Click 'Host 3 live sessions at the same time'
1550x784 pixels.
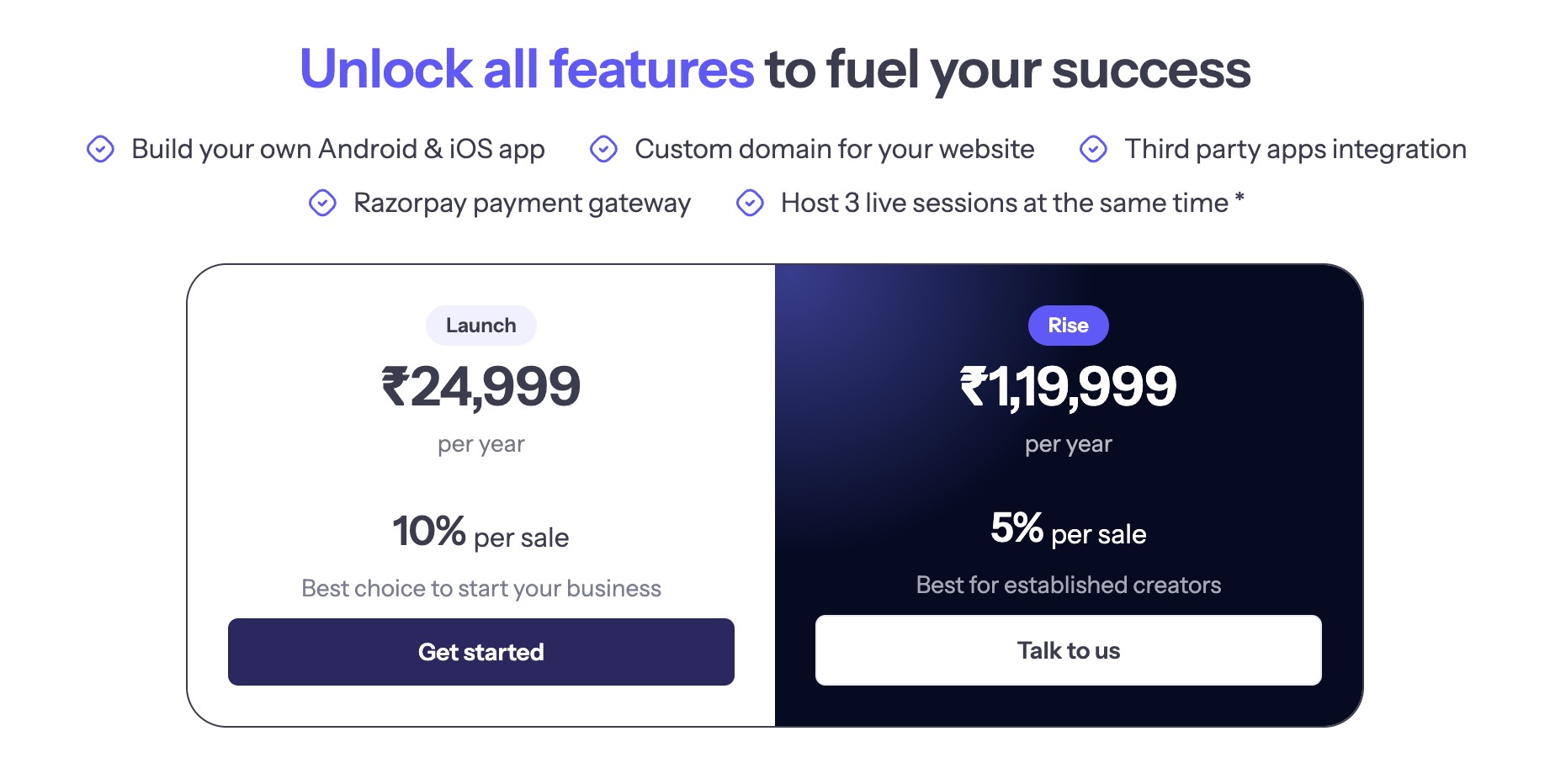1005,203
